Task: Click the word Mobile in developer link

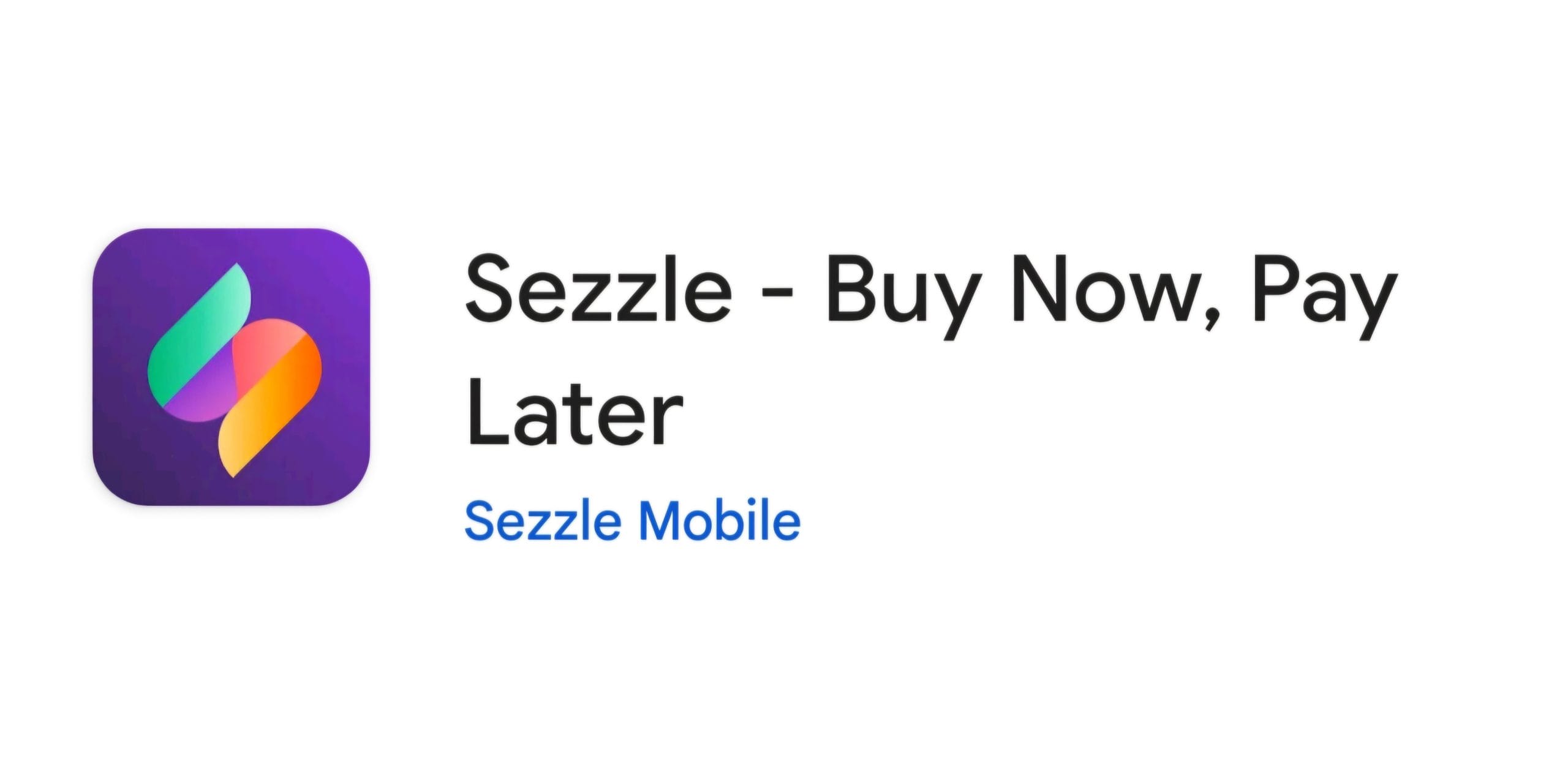Action: coord(719,521)
